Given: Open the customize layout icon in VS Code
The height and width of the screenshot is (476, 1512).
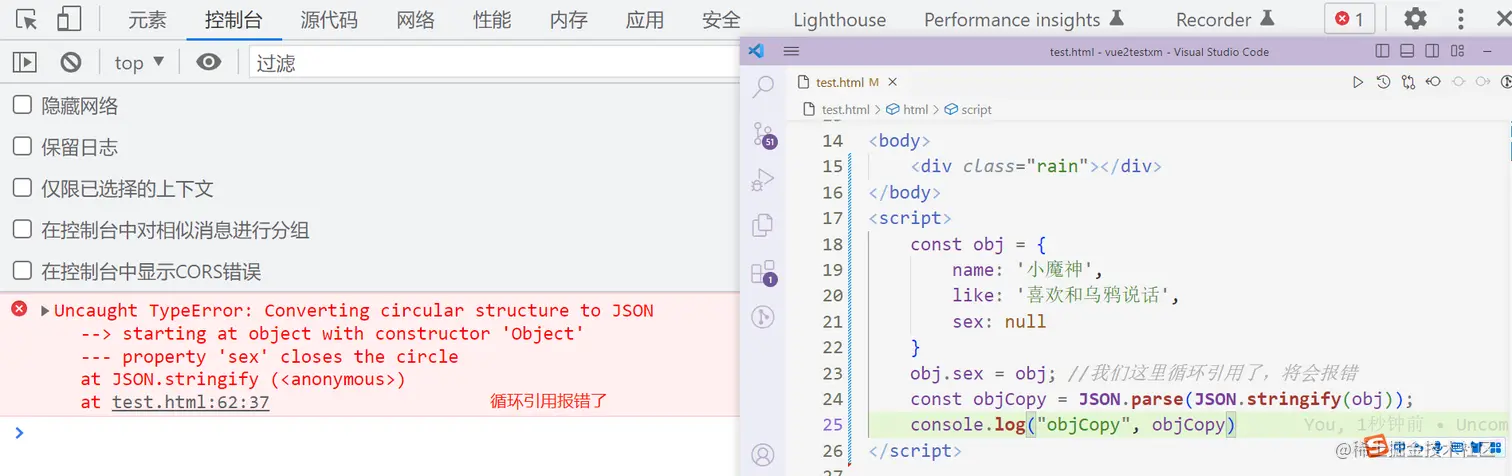Looking at the screenshot, I should (x=1458, y=51).
